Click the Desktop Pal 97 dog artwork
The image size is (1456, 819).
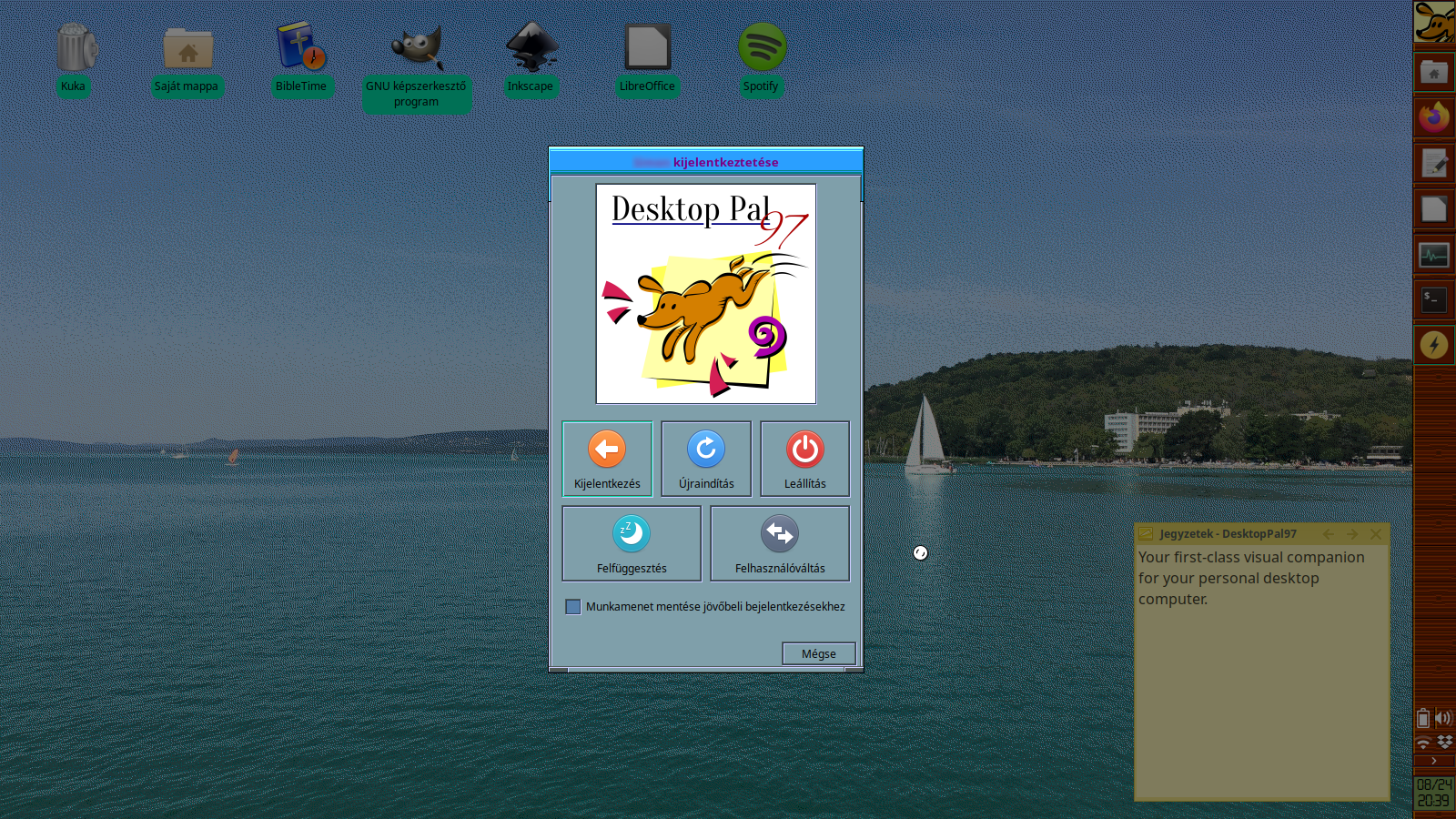[x=706, y=294]
